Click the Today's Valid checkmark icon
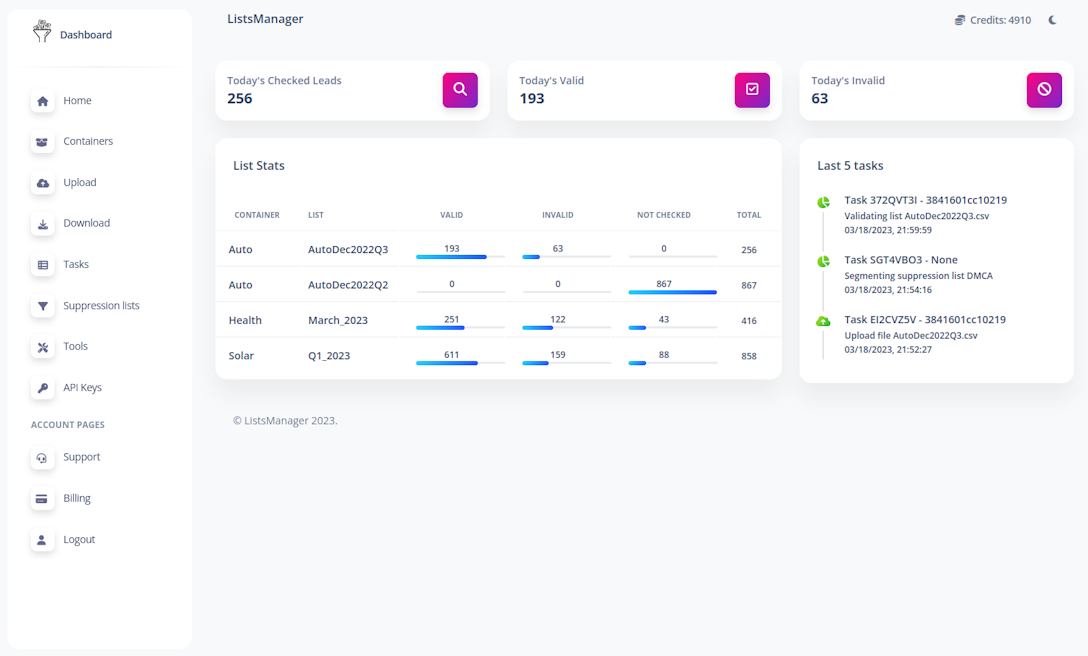The height and width of the screenshot is (656, 1088). click(x=752, y=89)
